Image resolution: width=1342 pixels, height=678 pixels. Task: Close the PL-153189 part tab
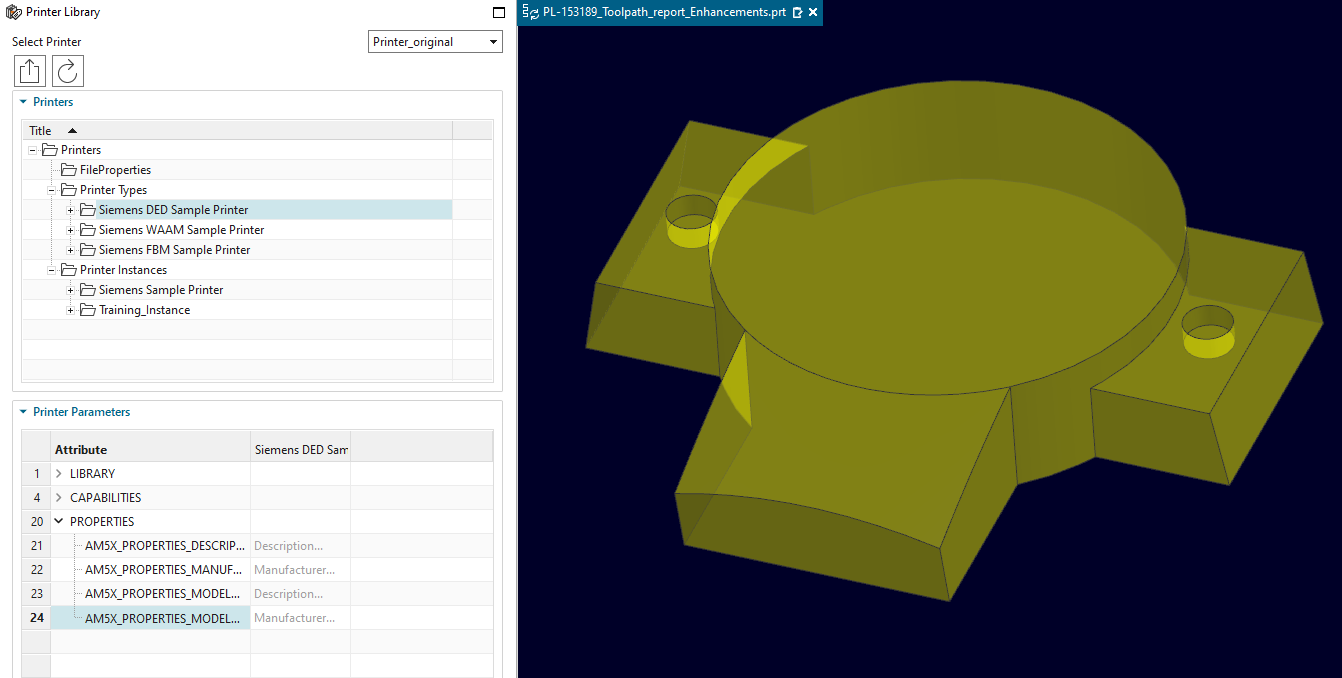tap(813, 12)
